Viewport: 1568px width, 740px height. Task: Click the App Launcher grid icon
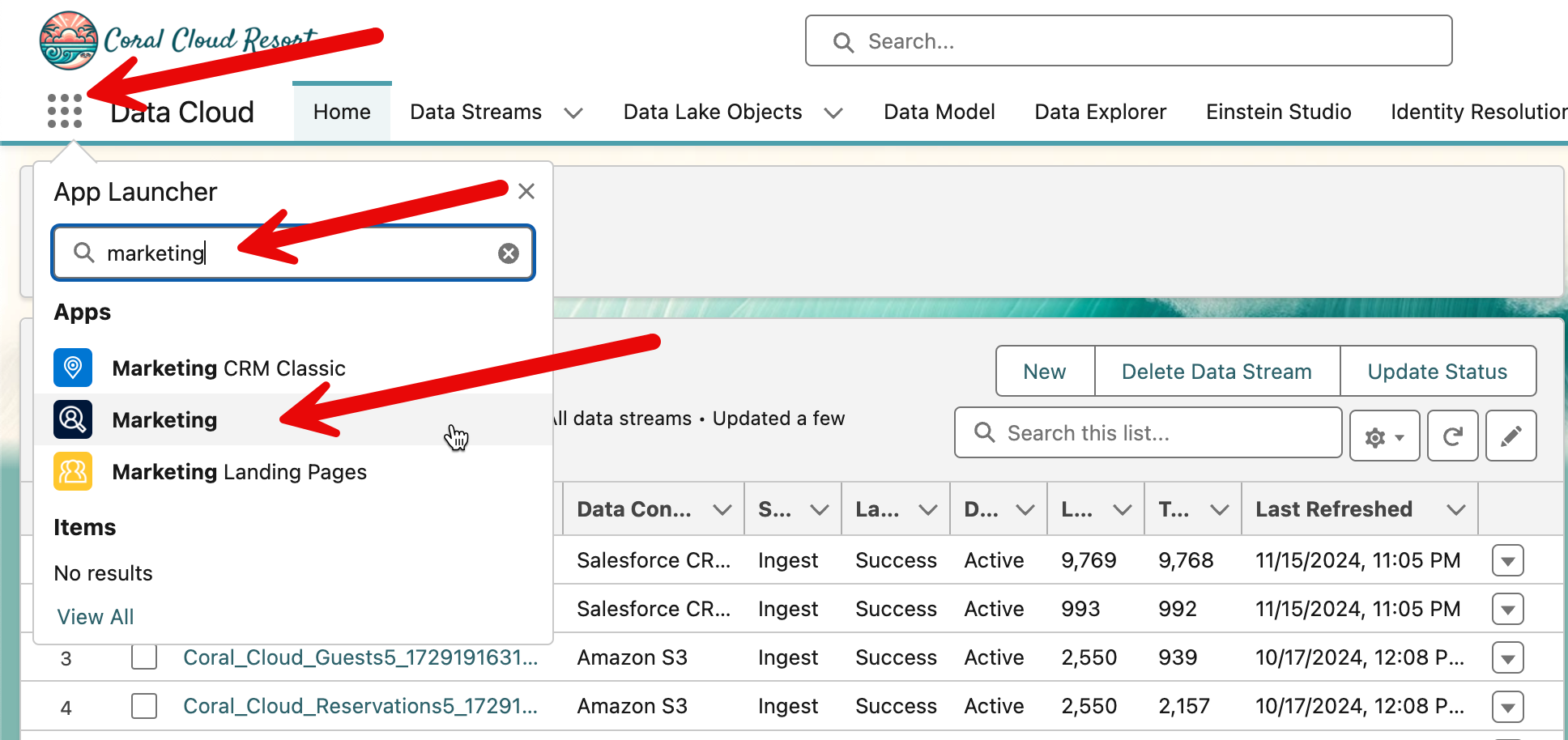coord(65,111)
